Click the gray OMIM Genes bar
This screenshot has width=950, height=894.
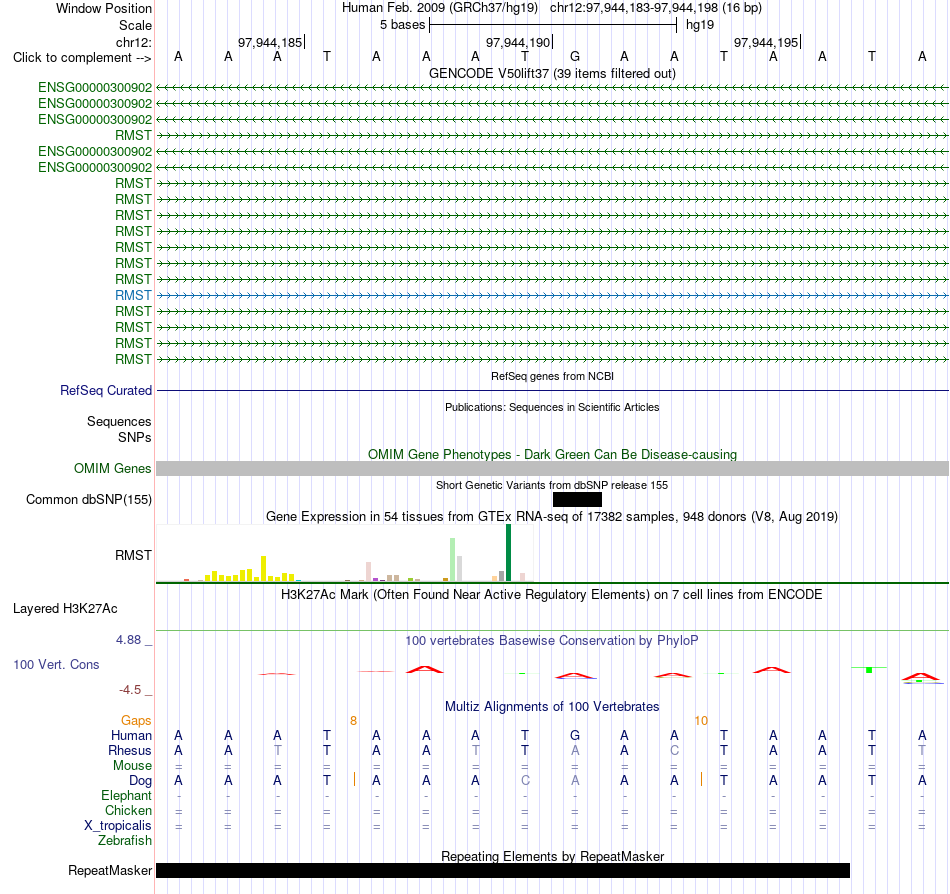click(552, 468)
